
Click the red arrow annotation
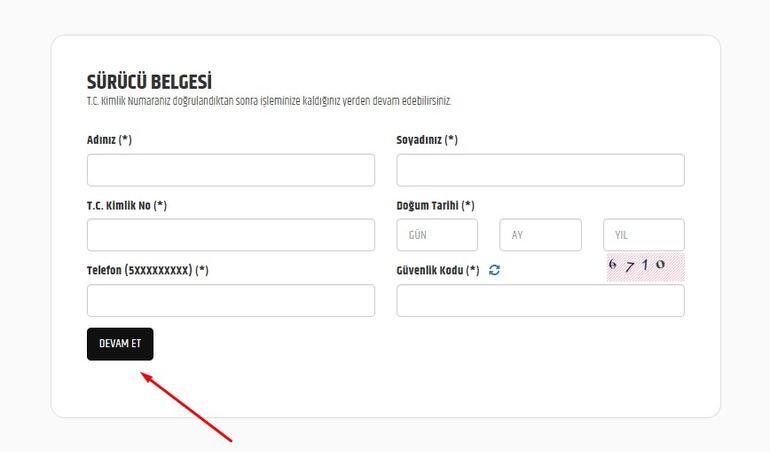click(186, 407)
